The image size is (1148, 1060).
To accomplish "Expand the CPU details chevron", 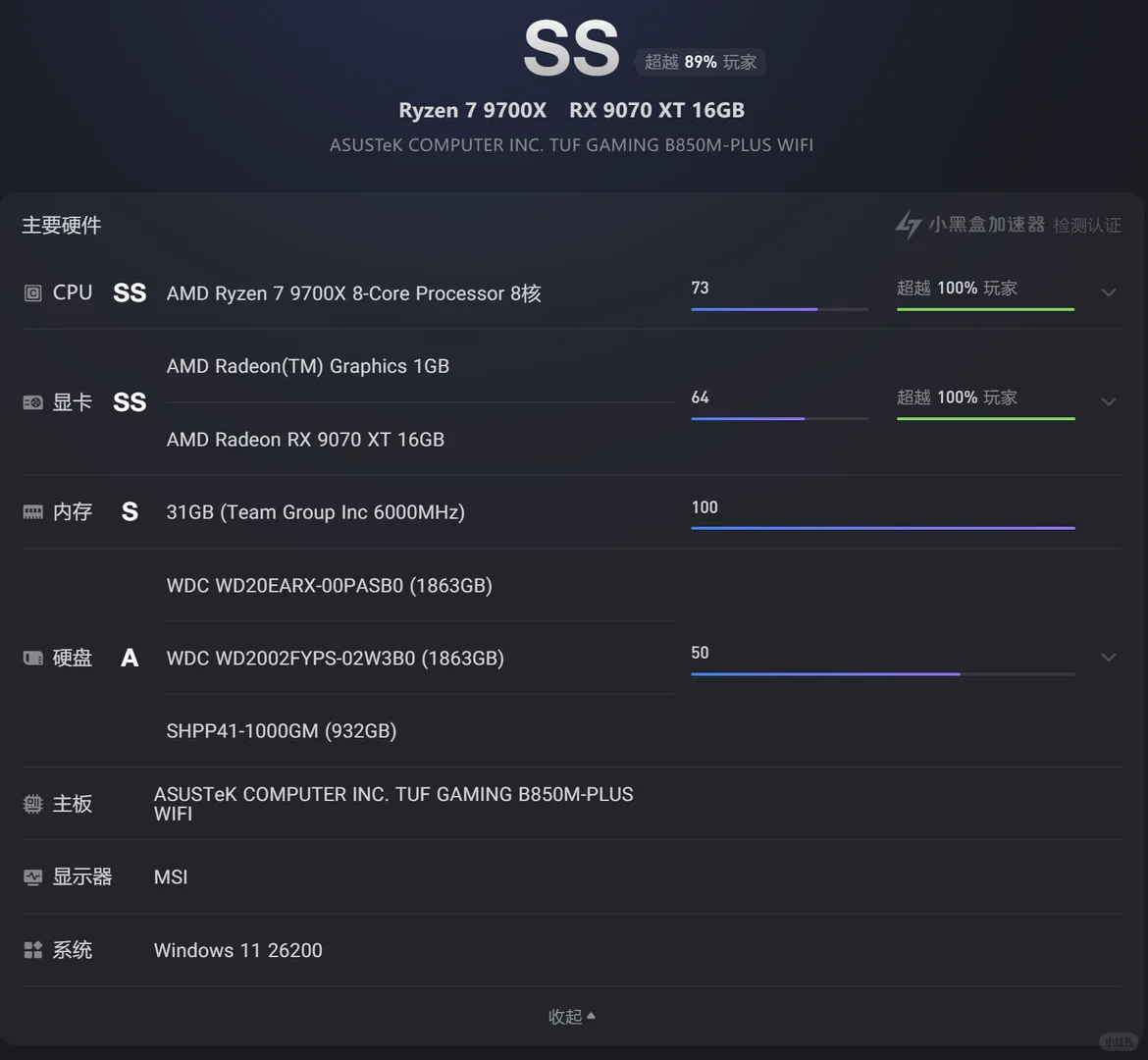I will point(1109,292).
